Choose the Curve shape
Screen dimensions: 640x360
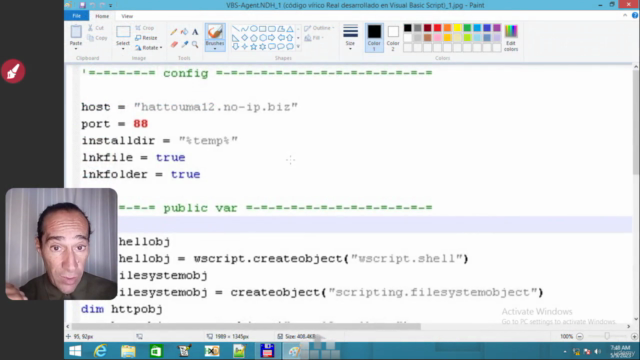[244, 29]
